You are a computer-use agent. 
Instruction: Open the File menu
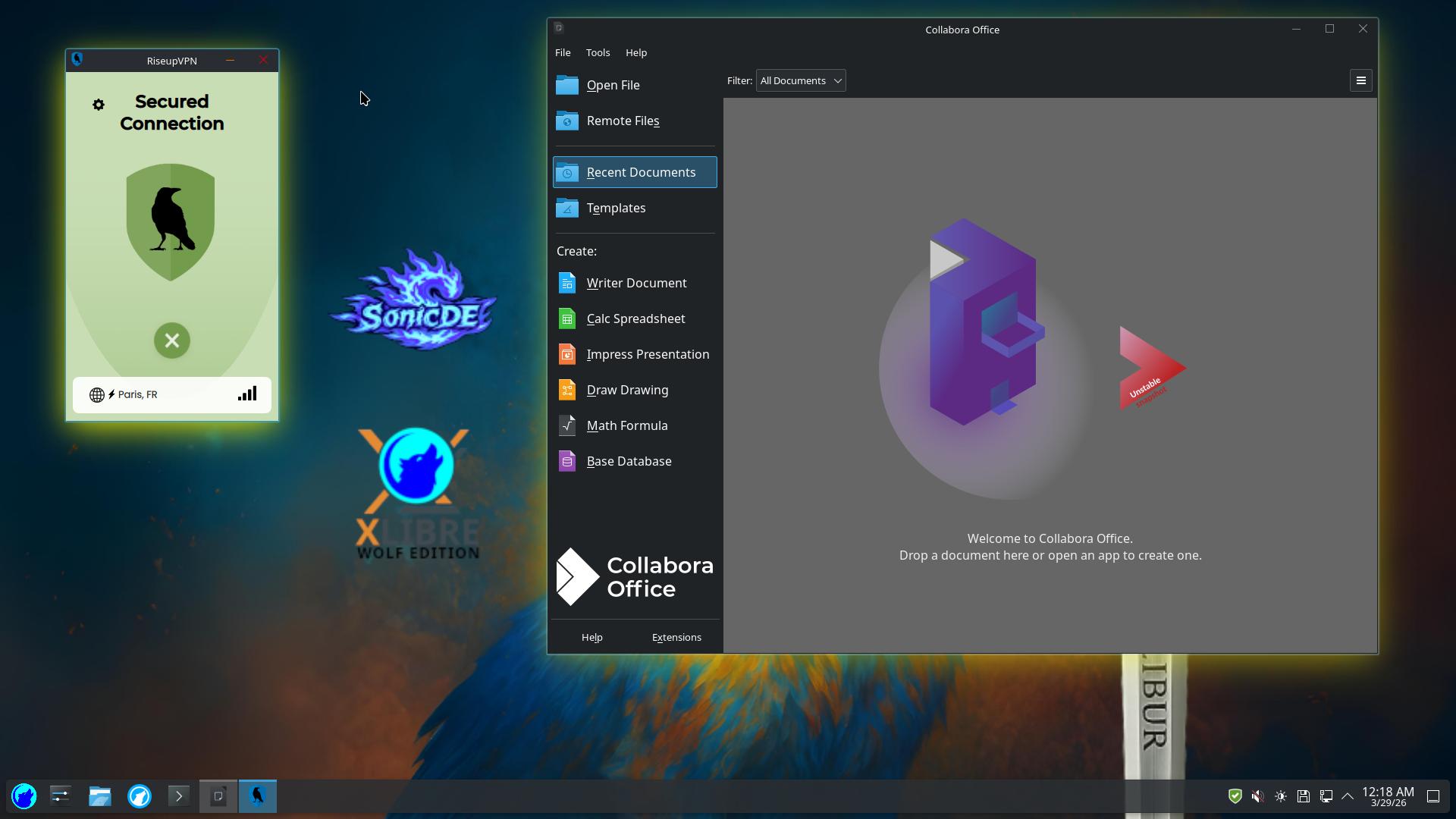point(563,52)
